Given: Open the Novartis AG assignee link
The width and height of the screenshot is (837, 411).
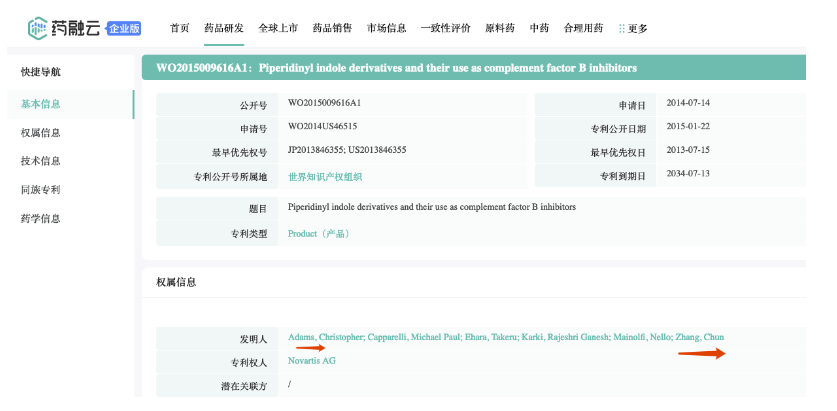Looking at the screenshot, I should [x=312, y=361].
